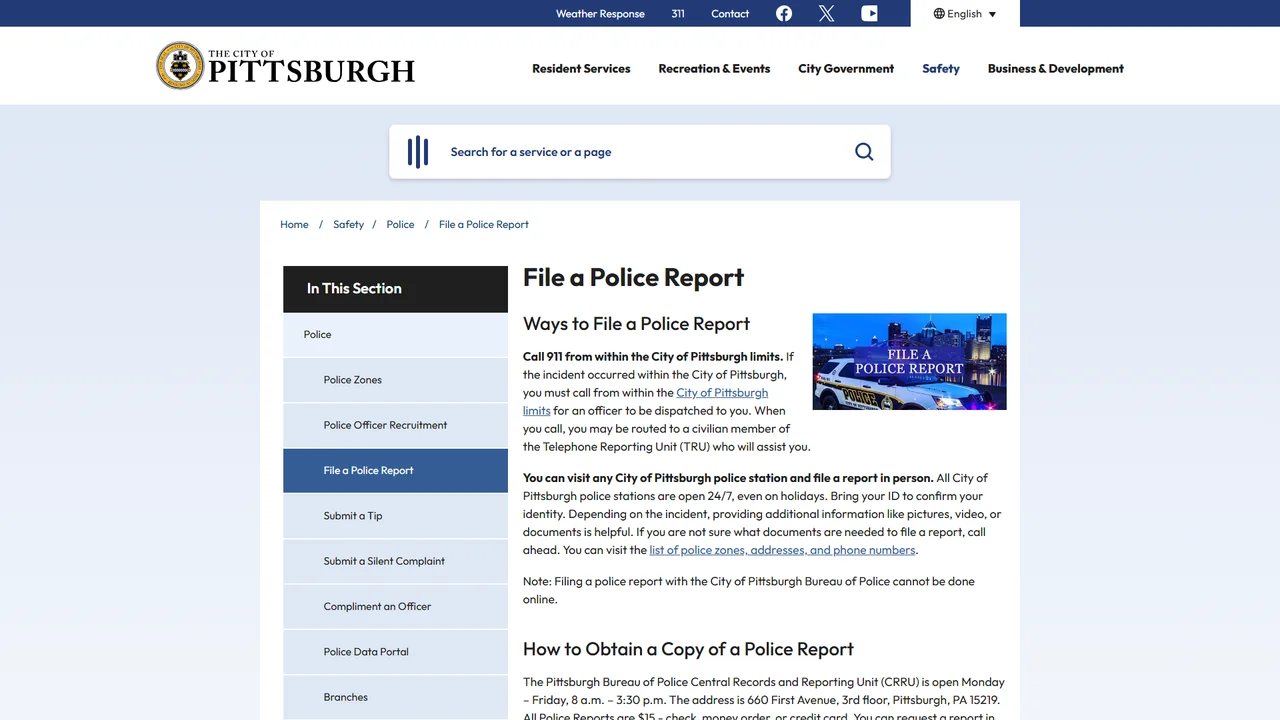Open the City Government menu

846,69
